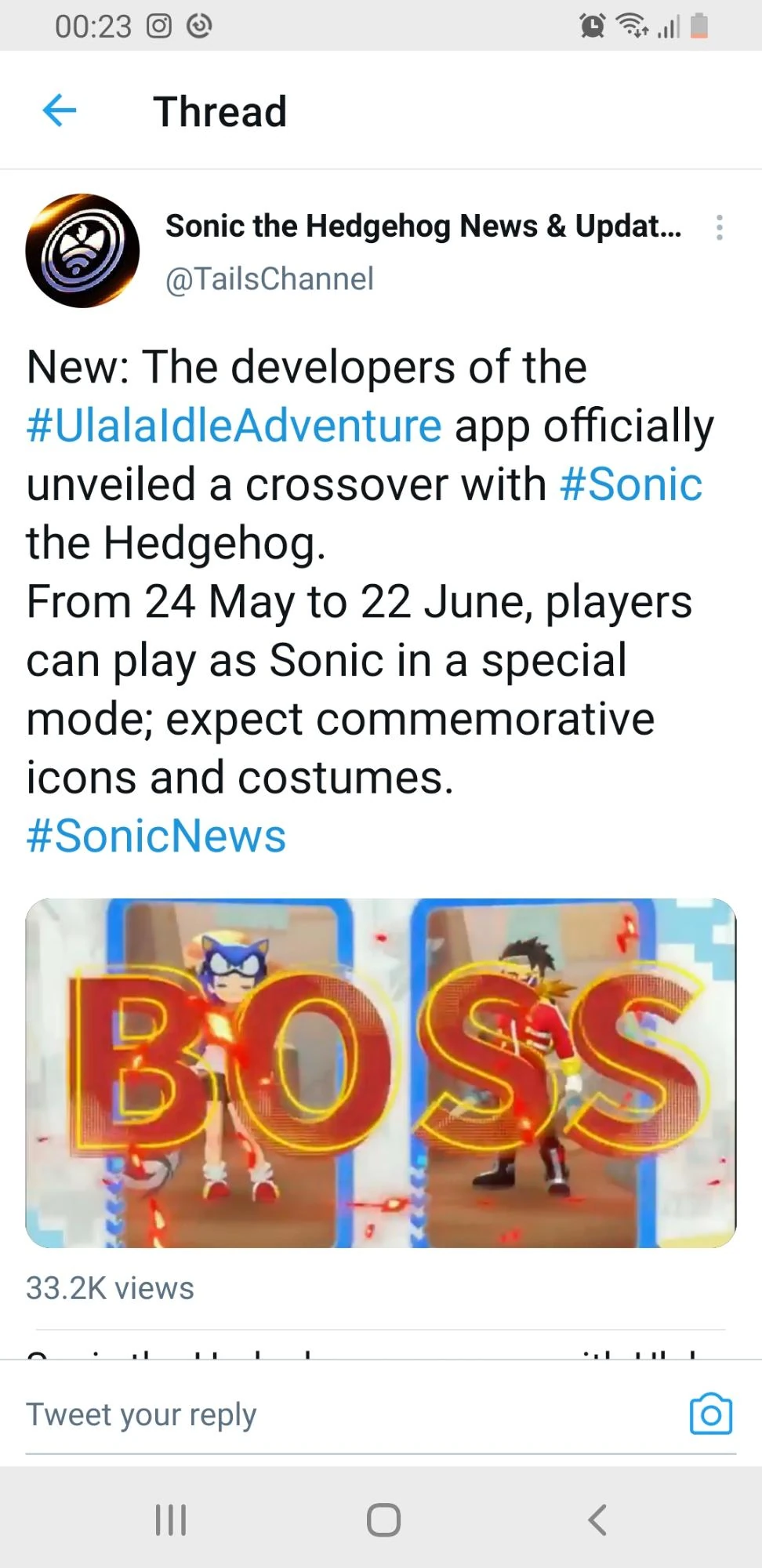762x1568 pixels.
Task: Open the tweet's three-dot overflow menu
Action: click(x=719, y=227)
